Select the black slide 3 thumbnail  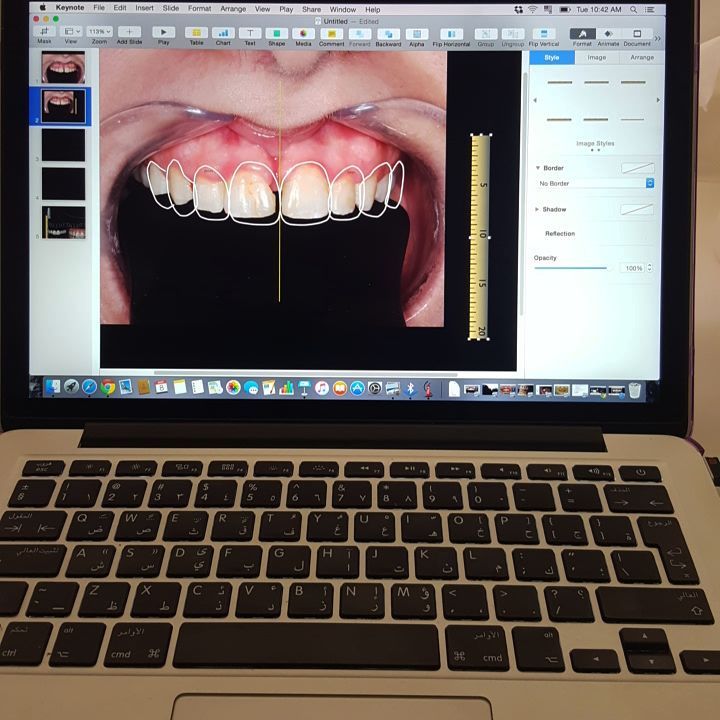coord(63,145)
